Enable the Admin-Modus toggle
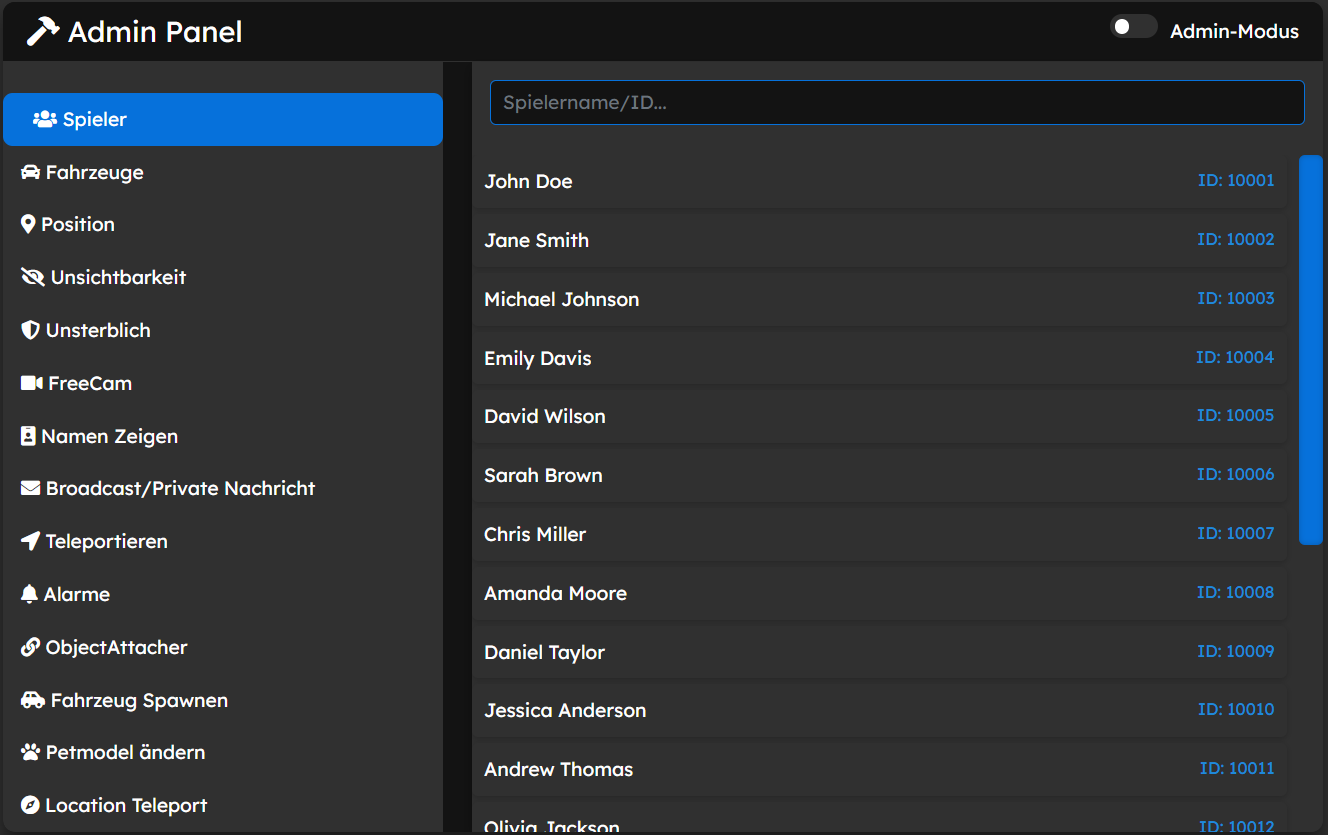The image size is (1328, 835). coord(1133,26)
